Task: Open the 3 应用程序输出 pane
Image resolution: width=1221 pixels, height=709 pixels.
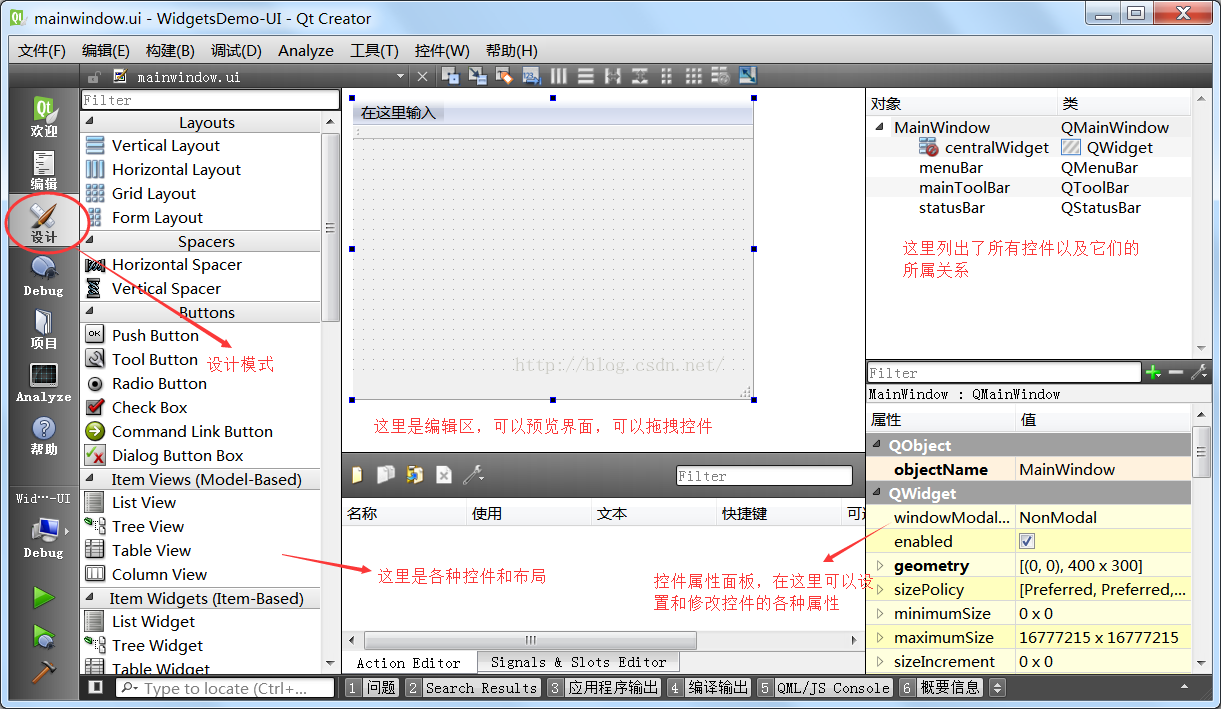Action: click(x=604, y=687)
